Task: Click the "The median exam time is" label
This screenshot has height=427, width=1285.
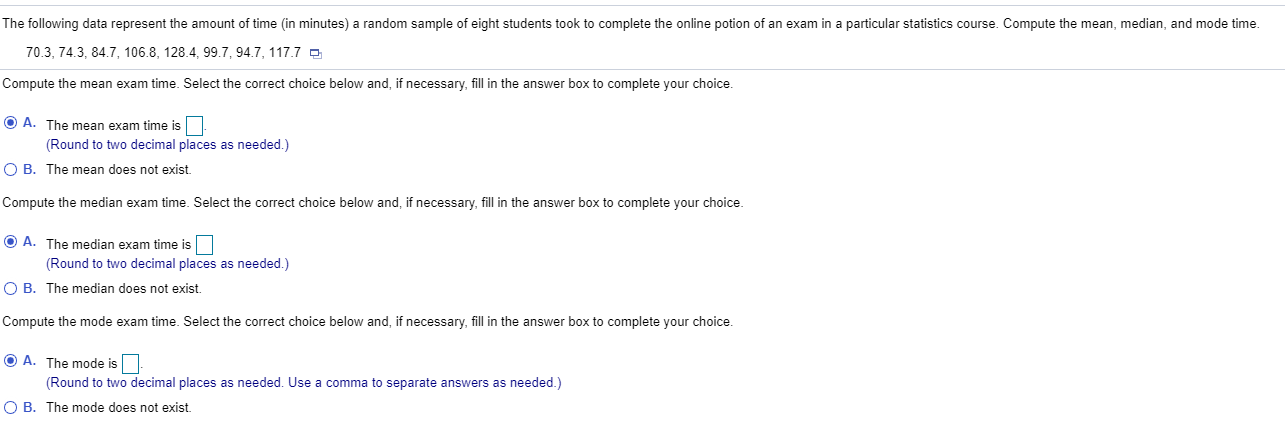Action: [118, 244]
